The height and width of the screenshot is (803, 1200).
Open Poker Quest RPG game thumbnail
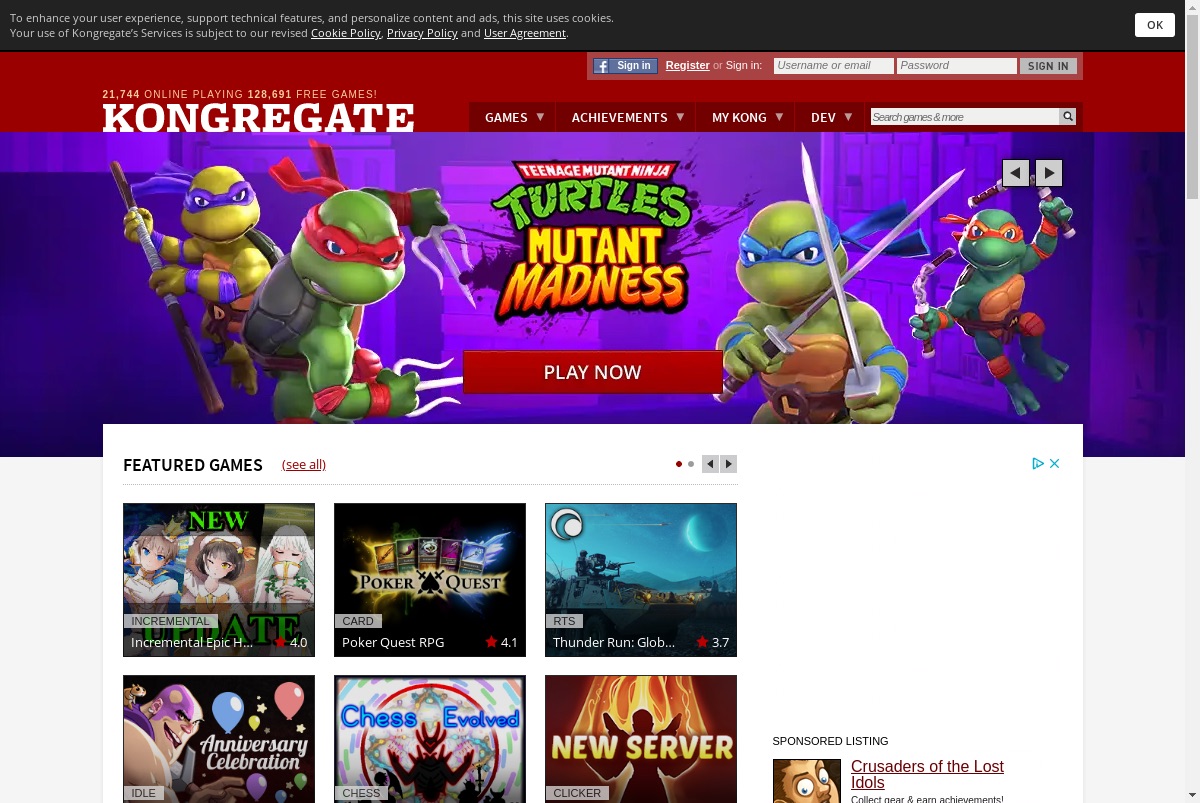[430, 580]
